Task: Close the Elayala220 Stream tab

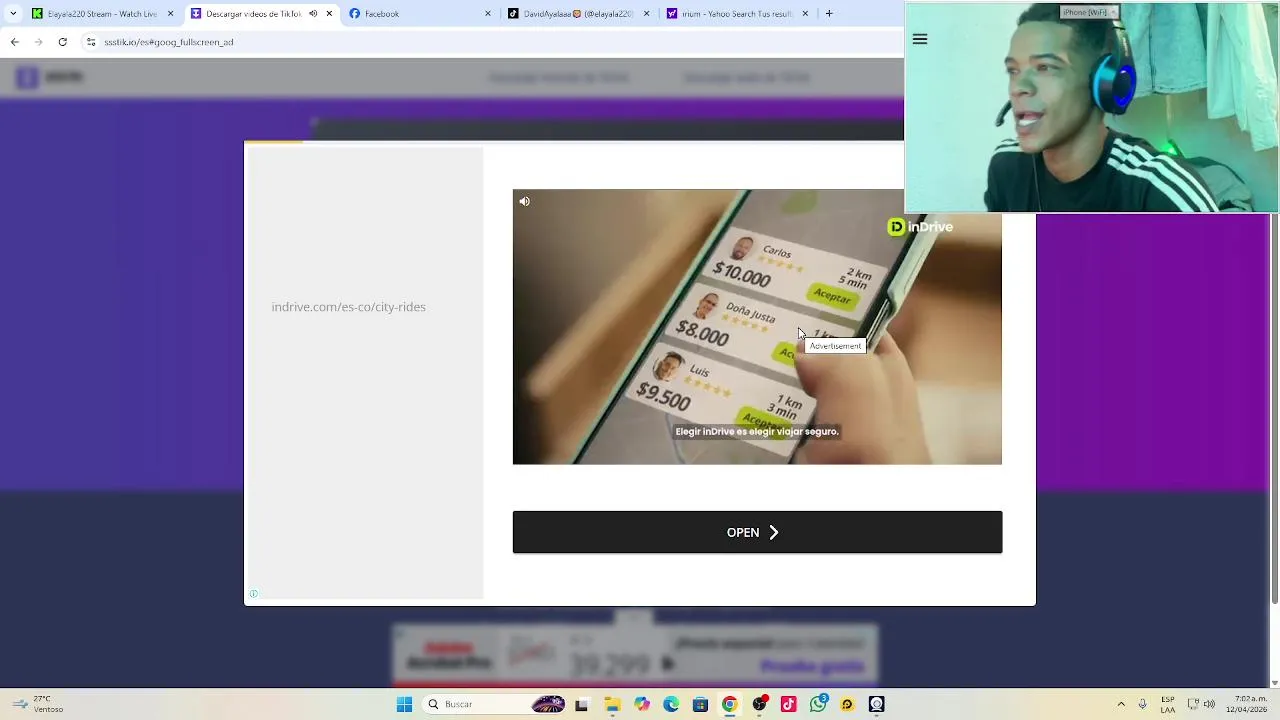Action: coord(170,14)
